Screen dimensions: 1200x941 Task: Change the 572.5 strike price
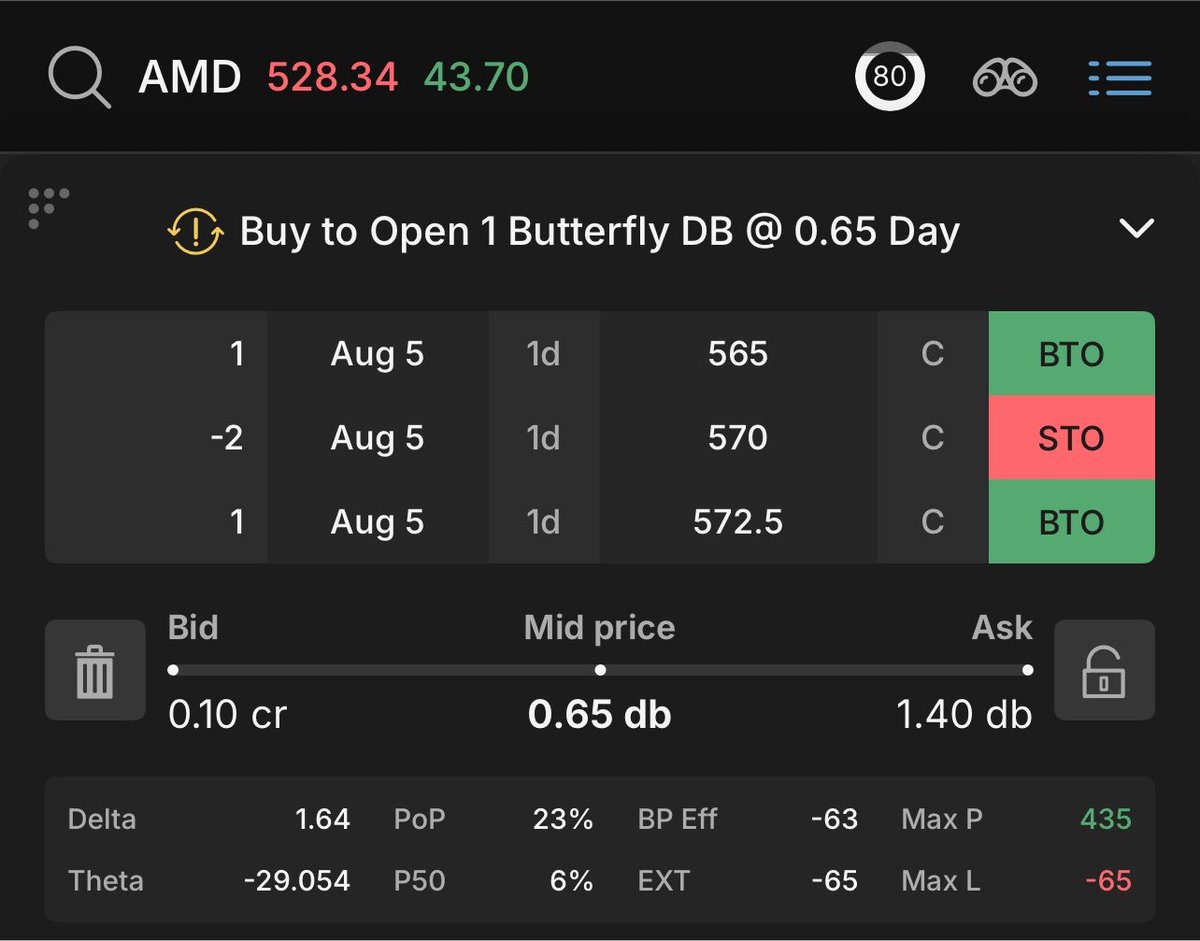tap(738, 522)
